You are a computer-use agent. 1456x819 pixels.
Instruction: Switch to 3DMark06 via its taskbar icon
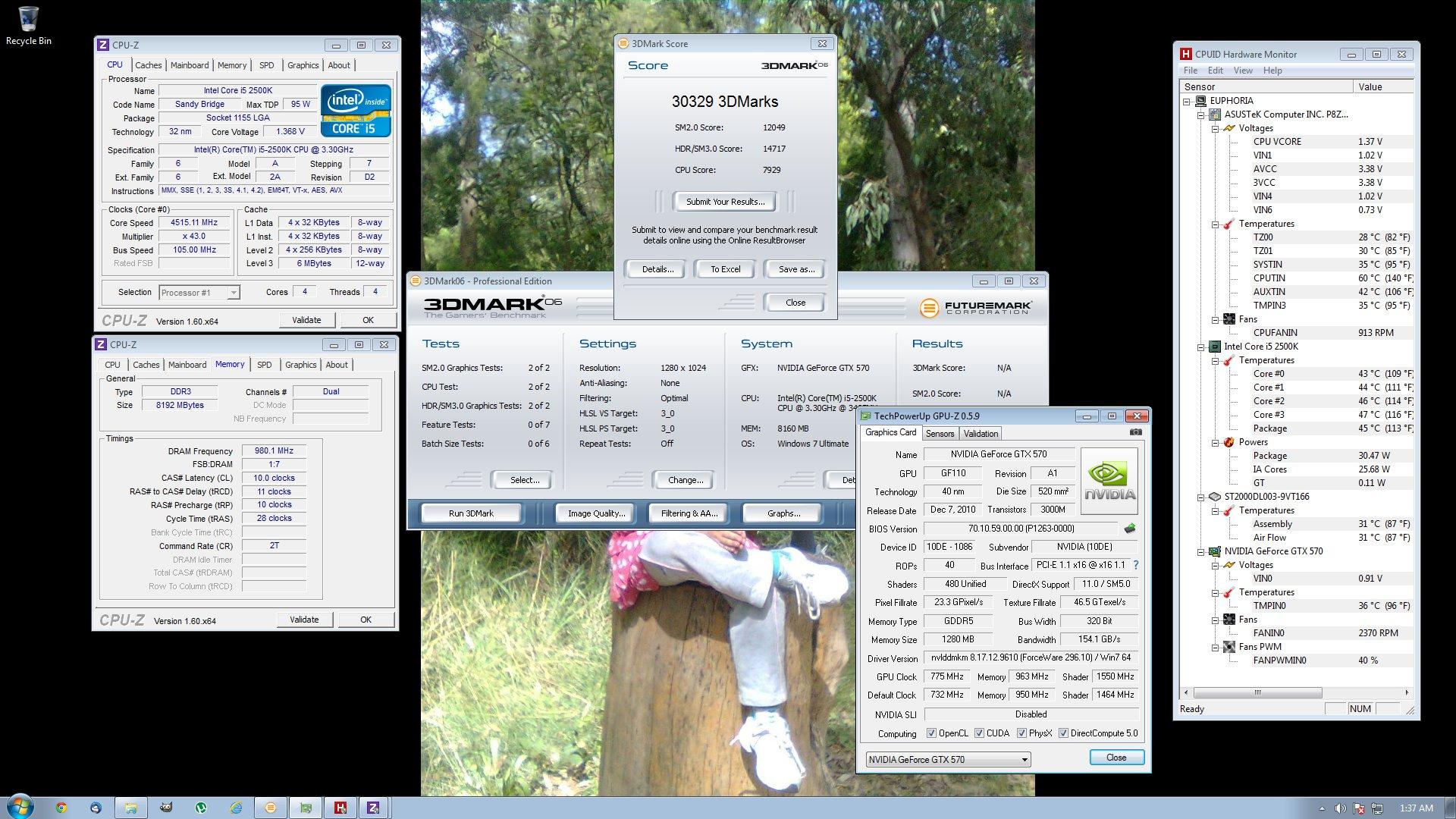pos(271,808)
